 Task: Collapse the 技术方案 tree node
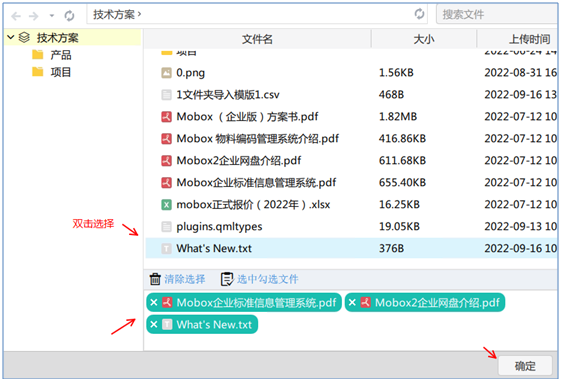click(x=10, y=37)
